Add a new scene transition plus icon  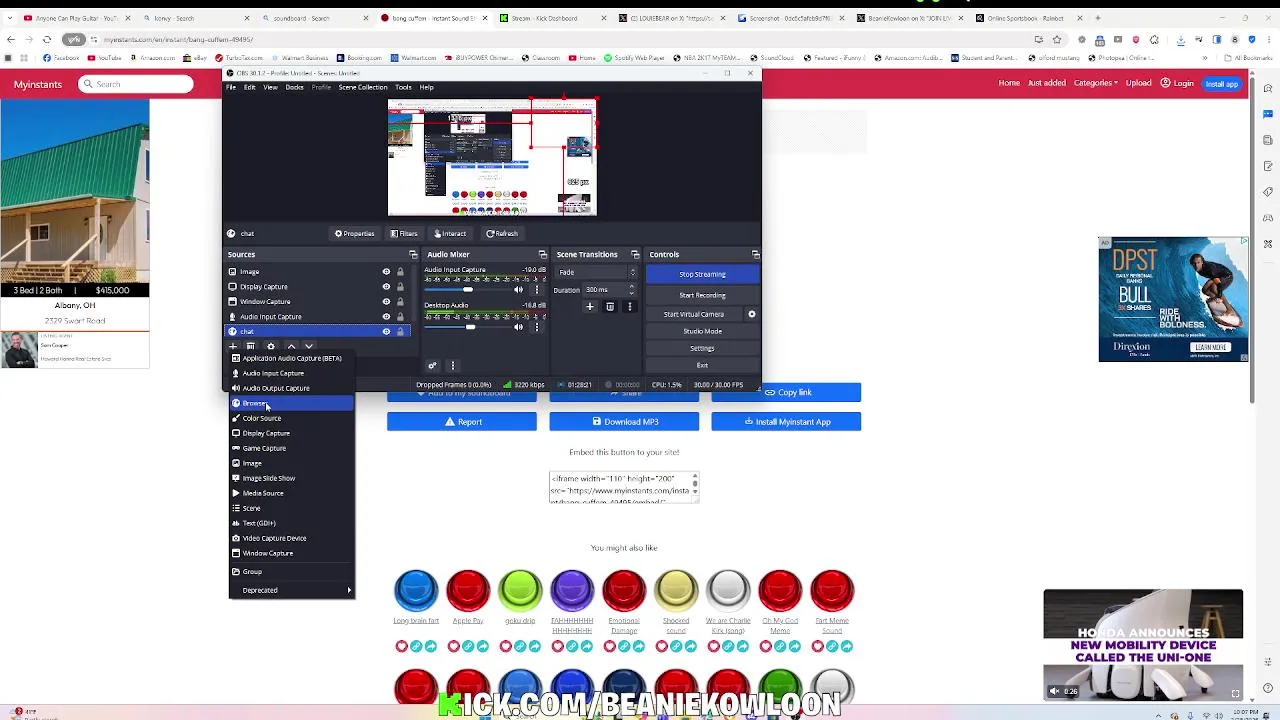(590, 307)
